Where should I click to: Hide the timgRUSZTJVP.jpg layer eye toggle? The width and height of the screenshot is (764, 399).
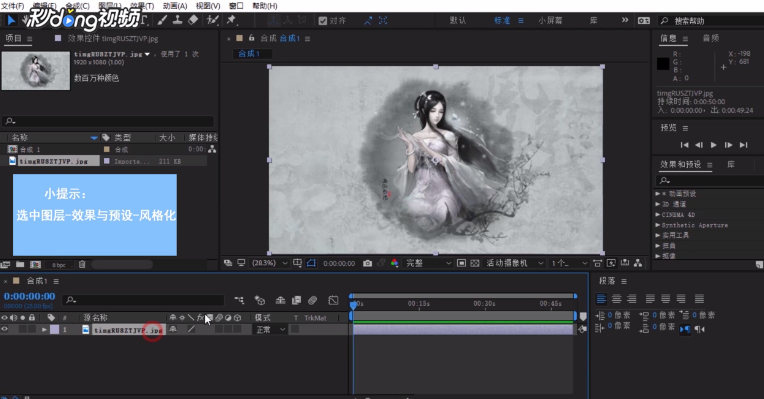(4, 329)
